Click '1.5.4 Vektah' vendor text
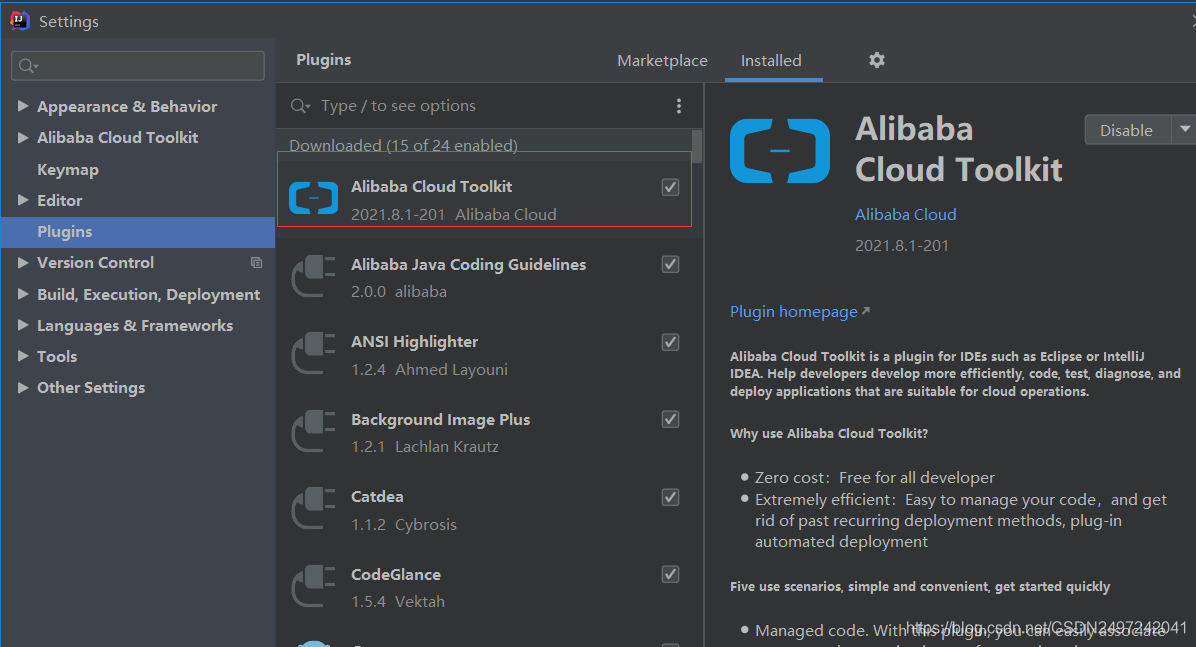The width and height of the screenshot is (1196, 647). point(398,601)
